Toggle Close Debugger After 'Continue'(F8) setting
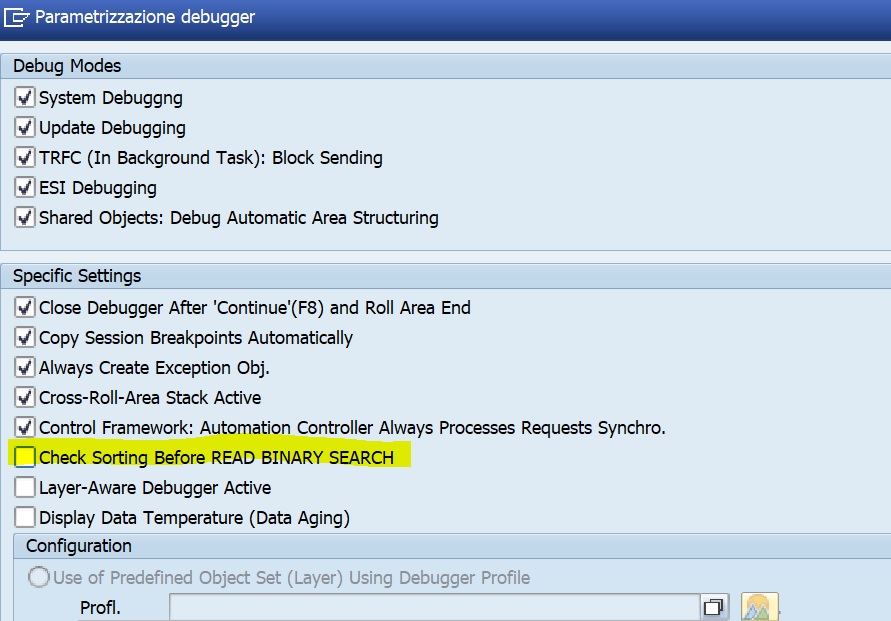The height and width of the screenshot is (621, 891). click(23, 307)
